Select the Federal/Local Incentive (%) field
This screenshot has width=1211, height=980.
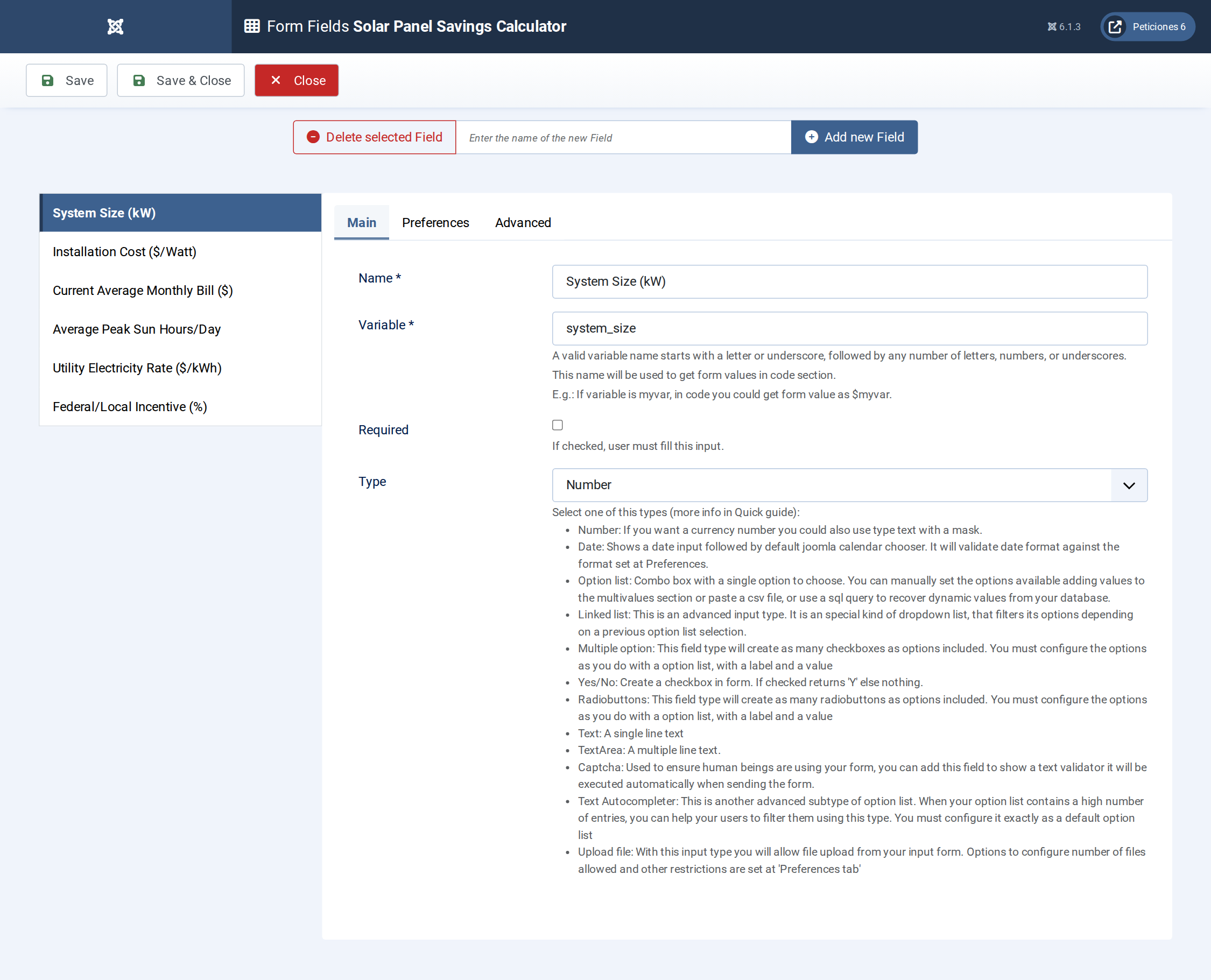tap(181, 407)
